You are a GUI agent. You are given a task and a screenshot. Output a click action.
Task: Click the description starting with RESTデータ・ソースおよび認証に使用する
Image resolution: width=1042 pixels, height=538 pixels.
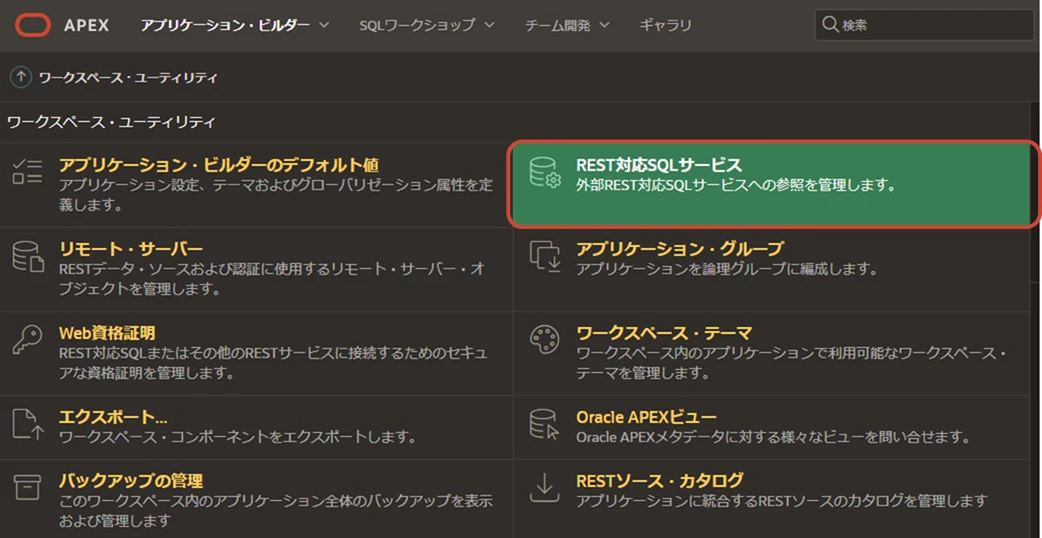coord(272,278)
